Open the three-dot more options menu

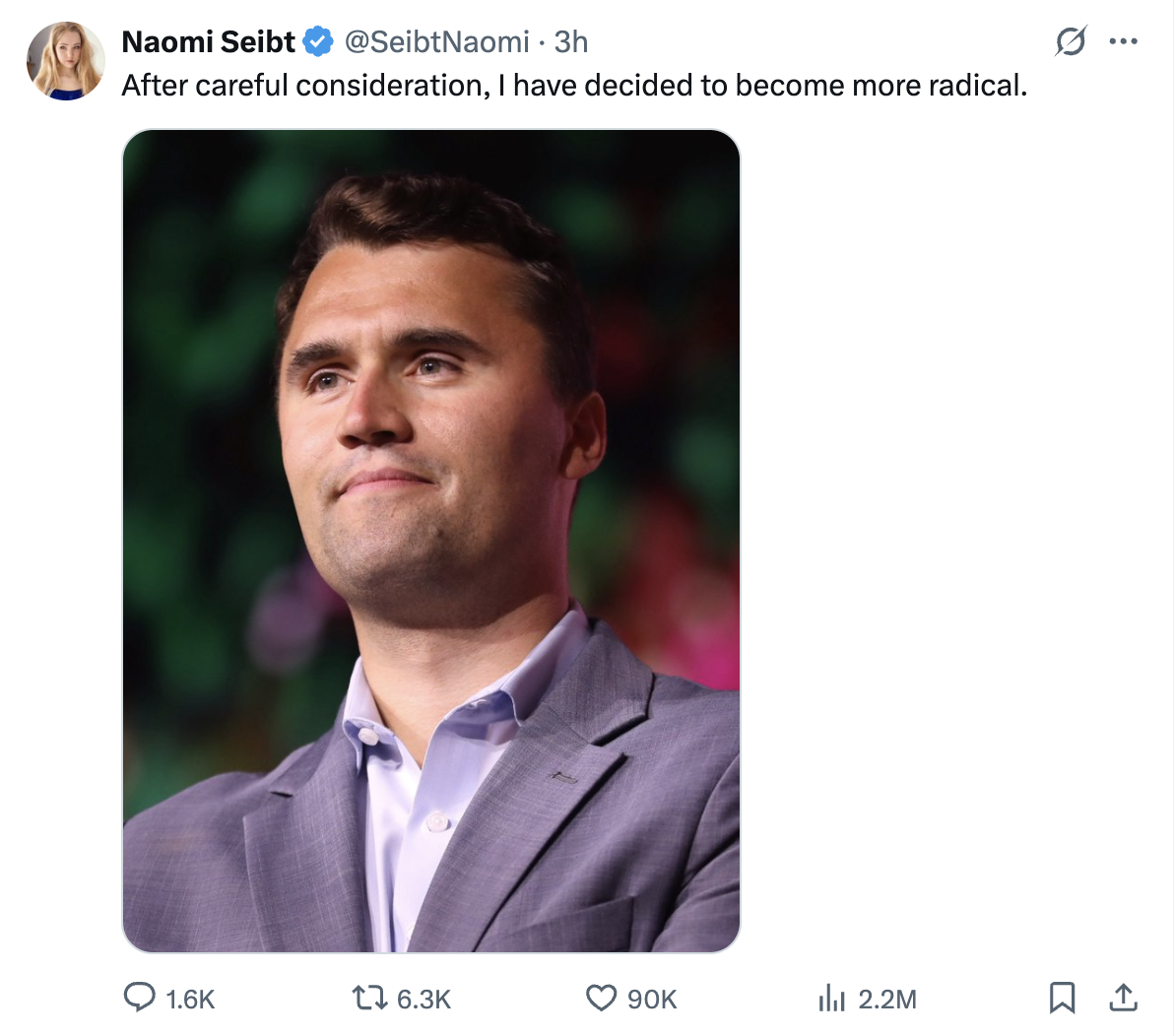pos(1123,41)
